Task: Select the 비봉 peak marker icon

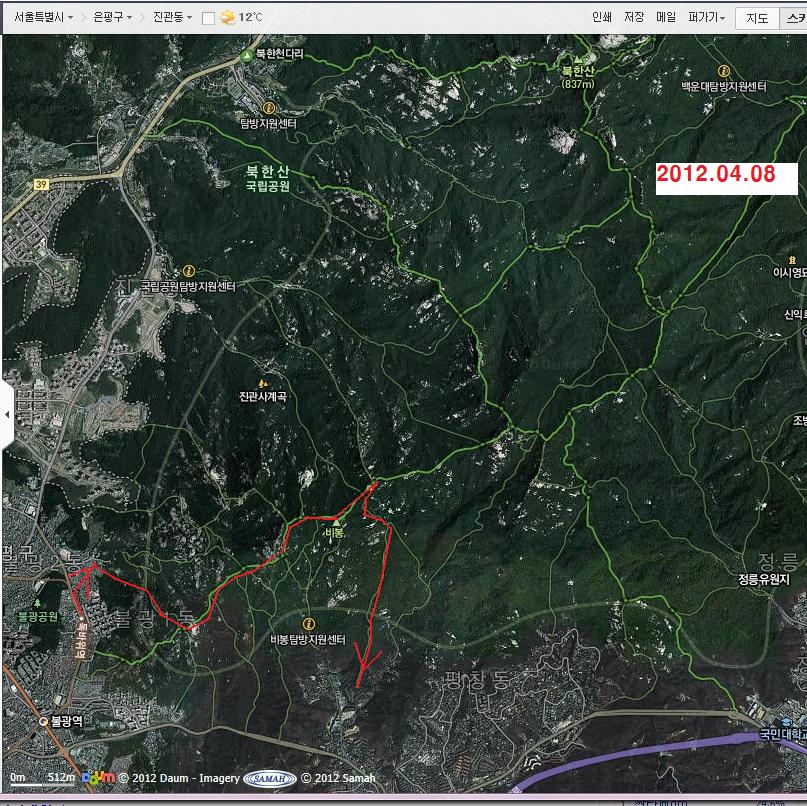Action: tap(336, 520)
